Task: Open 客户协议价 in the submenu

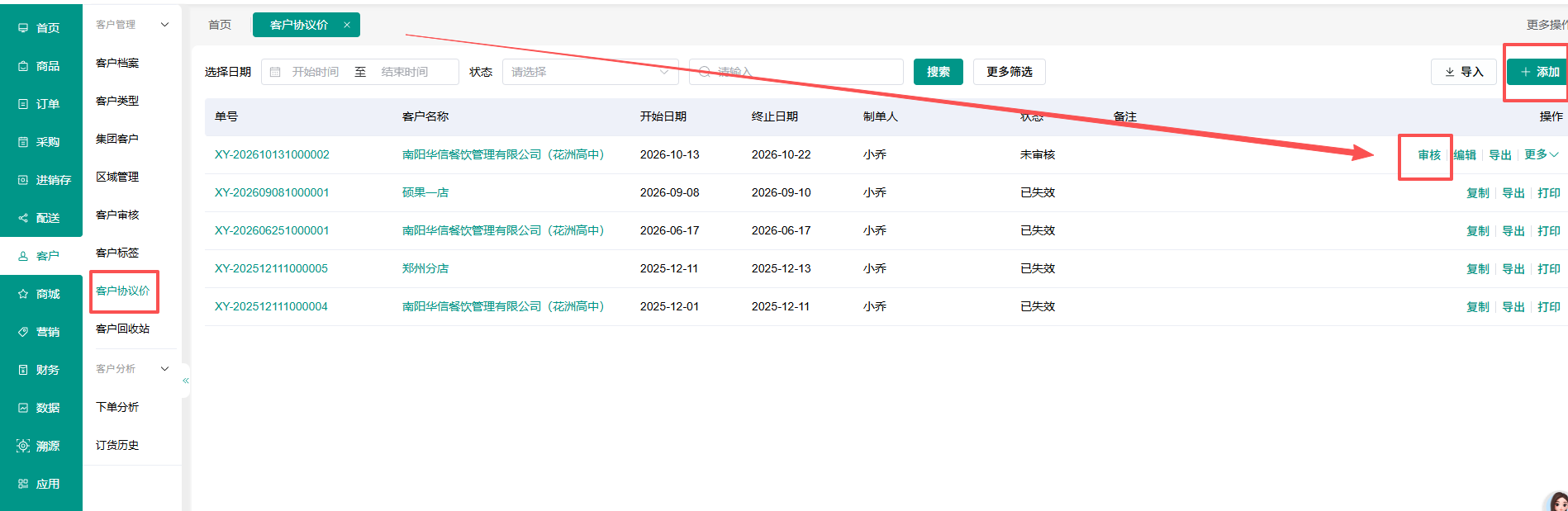Action: (123, 291)
